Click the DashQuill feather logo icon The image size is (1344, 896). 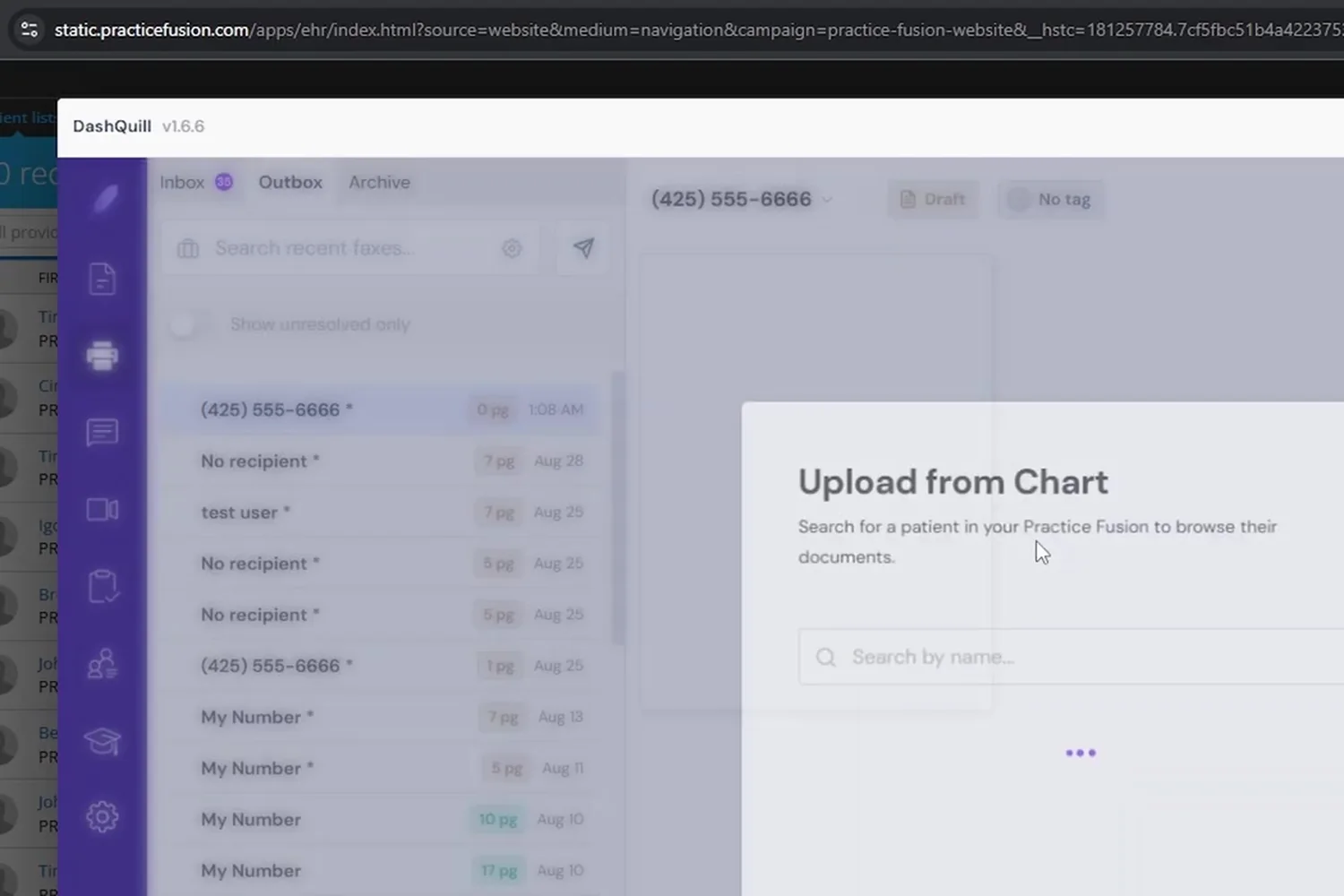pos(105,198)
